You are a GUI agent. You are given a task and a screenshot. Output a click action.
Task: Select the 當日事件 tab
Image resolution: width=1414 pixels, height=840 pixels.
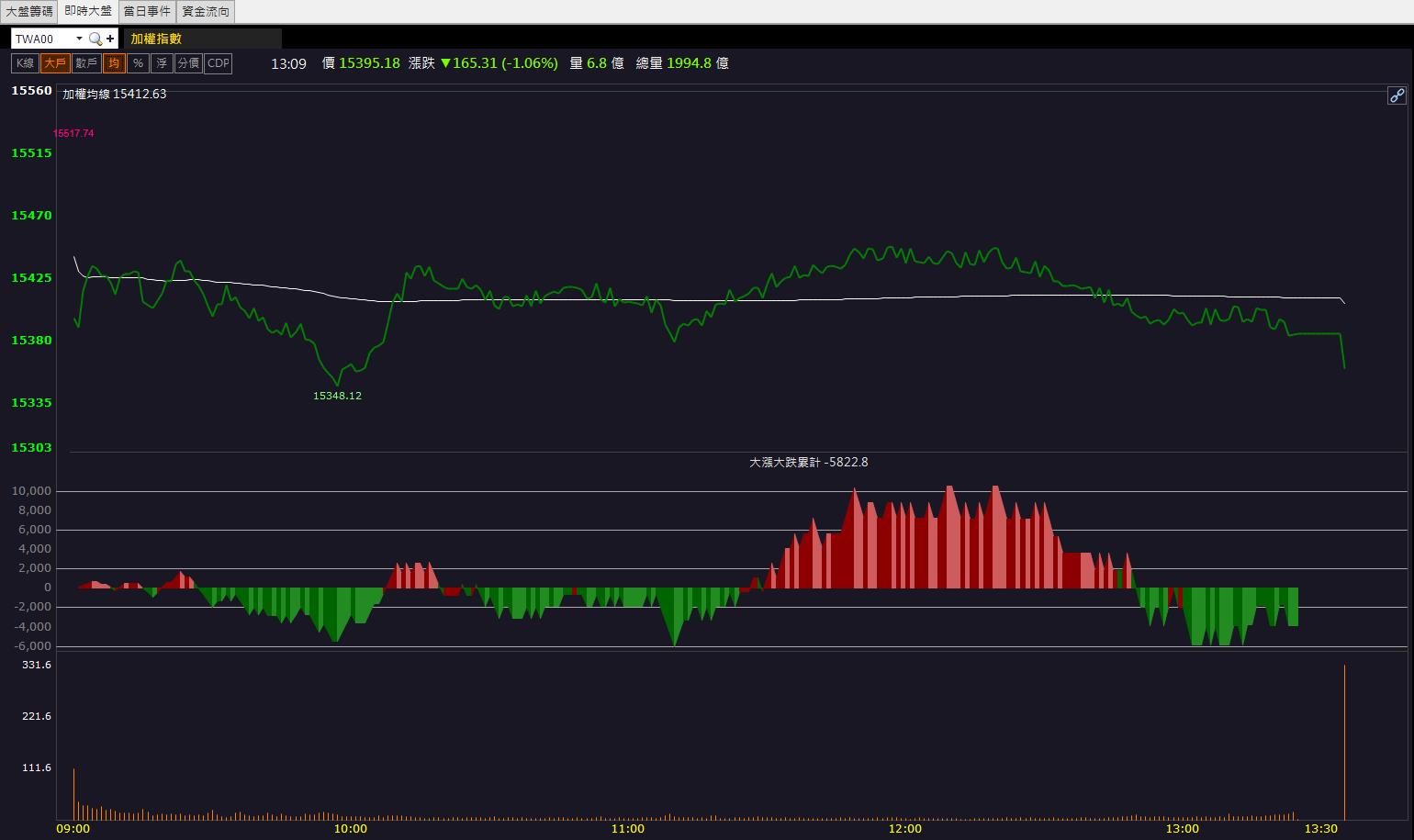tap(147, 12)
